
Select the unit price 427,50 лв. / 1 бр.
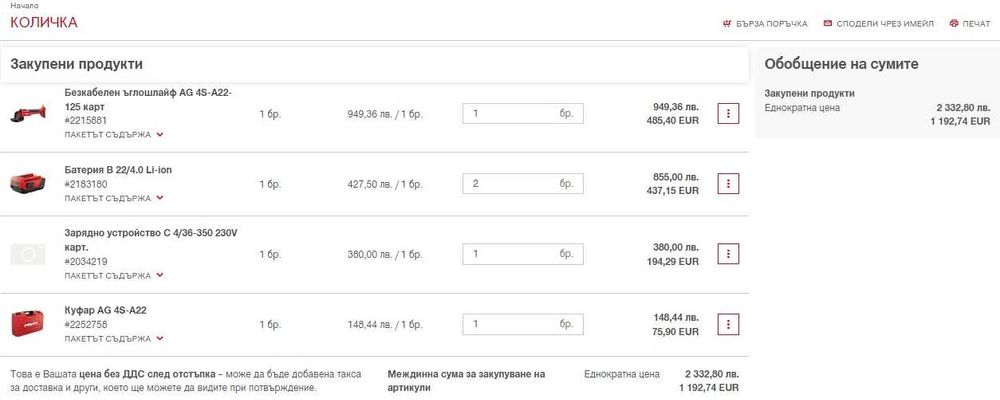(385, 184)
